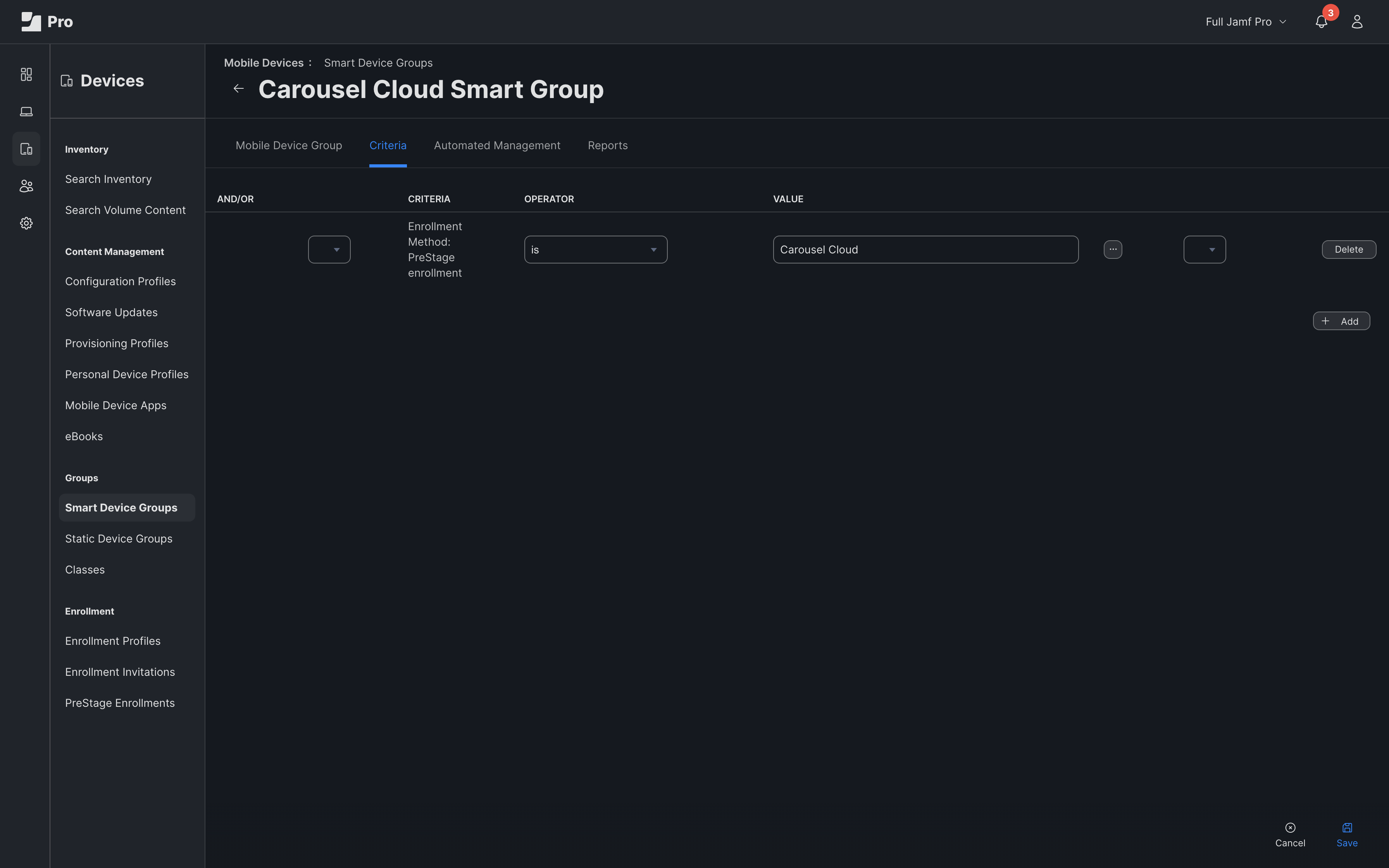Select the Criteria tab
Image resolution: width=1389 pixels, height=868 pixels.
tap(388, 145)
